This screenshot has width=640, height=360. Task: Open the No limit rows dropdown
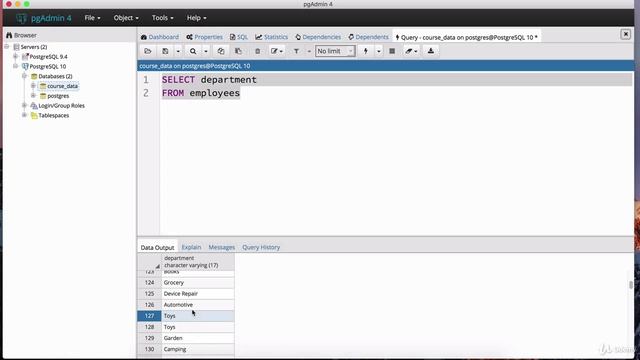click(x=335, y=51)
